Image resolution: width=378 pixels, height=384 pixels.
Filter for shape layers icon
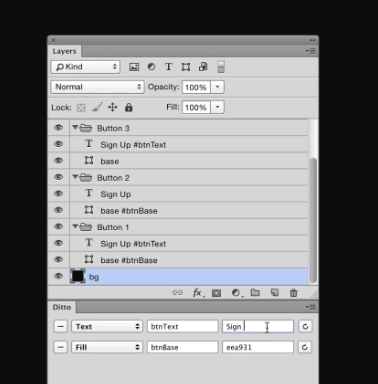click(x=186, y=67)
